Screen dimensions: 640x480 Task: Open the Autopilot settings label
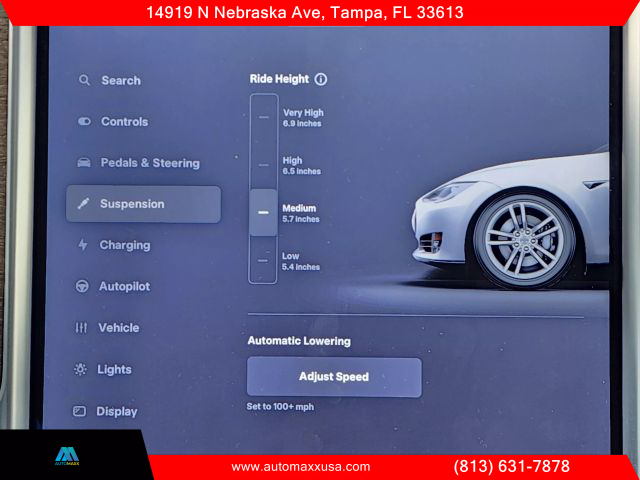pyautogui.click(x=124, y=287)
